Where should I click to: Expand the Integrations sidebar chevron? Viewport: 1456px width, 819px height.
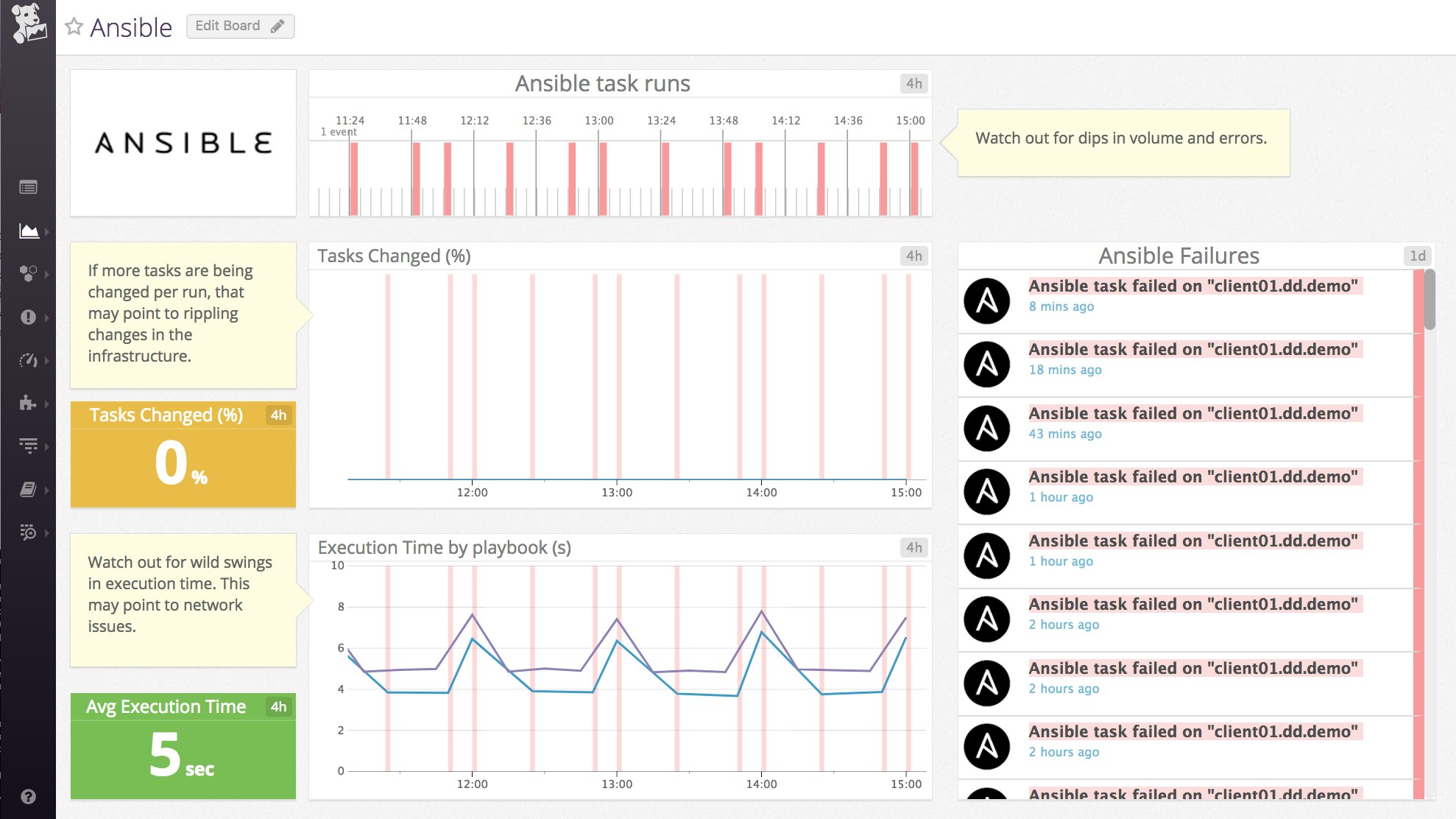(x=47, y=404)
